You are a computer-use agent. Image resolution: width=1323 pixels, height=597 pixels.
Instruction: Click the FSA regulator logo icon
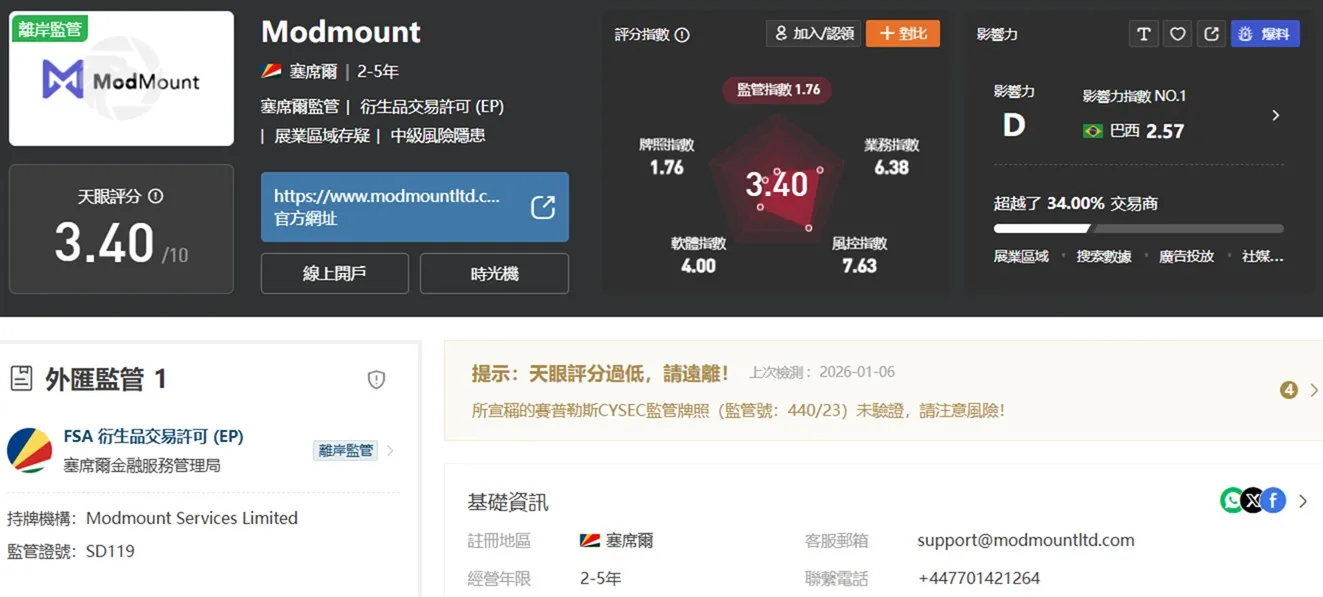pyautogui.click(x=29, y=450)
